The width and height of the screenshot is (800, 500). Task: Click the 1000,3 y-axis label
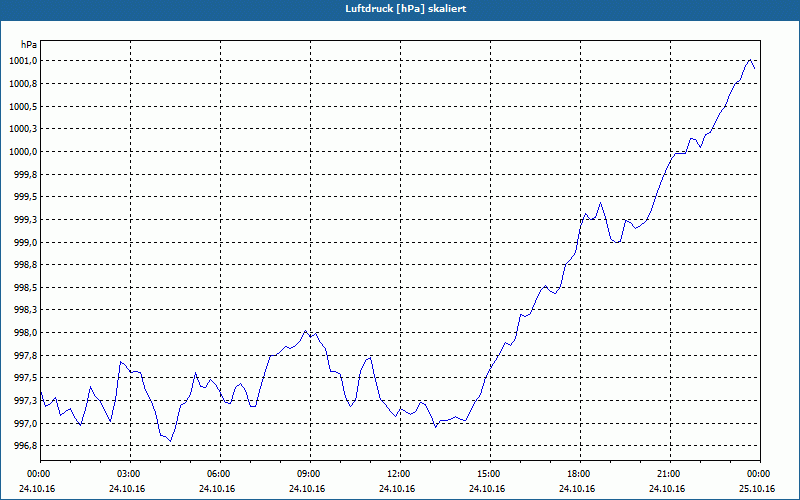tap(23, 129)
